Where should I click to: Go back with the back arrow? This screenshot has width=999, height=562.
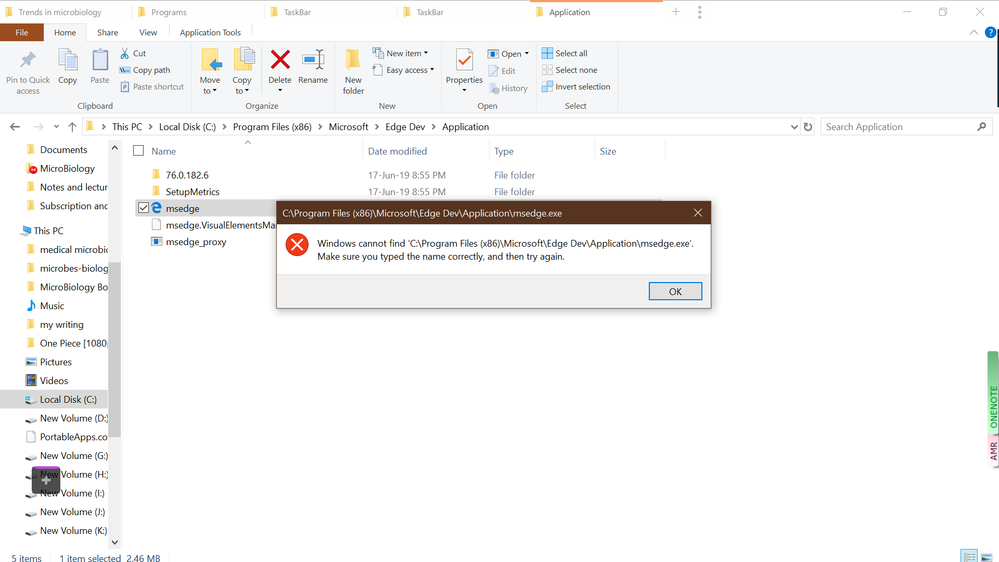click(x=15, y=127)
